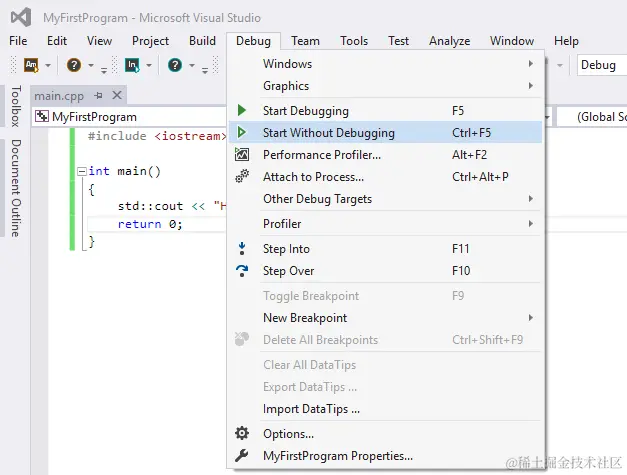Open the Document Outline side tab
This screenshot has height=475, width=627.
(x=16, y=188)
